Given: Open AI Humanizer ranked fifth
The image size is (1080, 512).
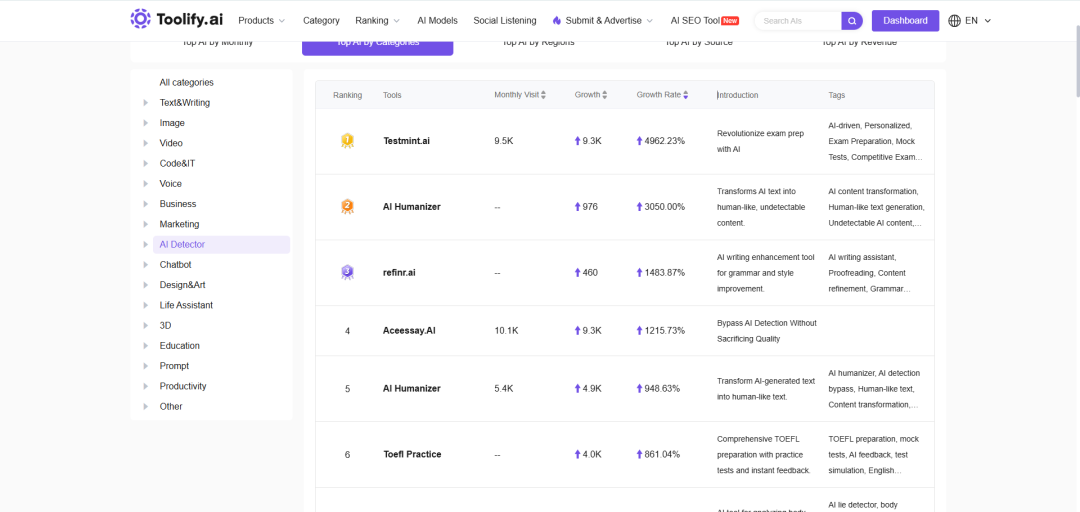Looking at the screenshot, I should tap(412, 389).
